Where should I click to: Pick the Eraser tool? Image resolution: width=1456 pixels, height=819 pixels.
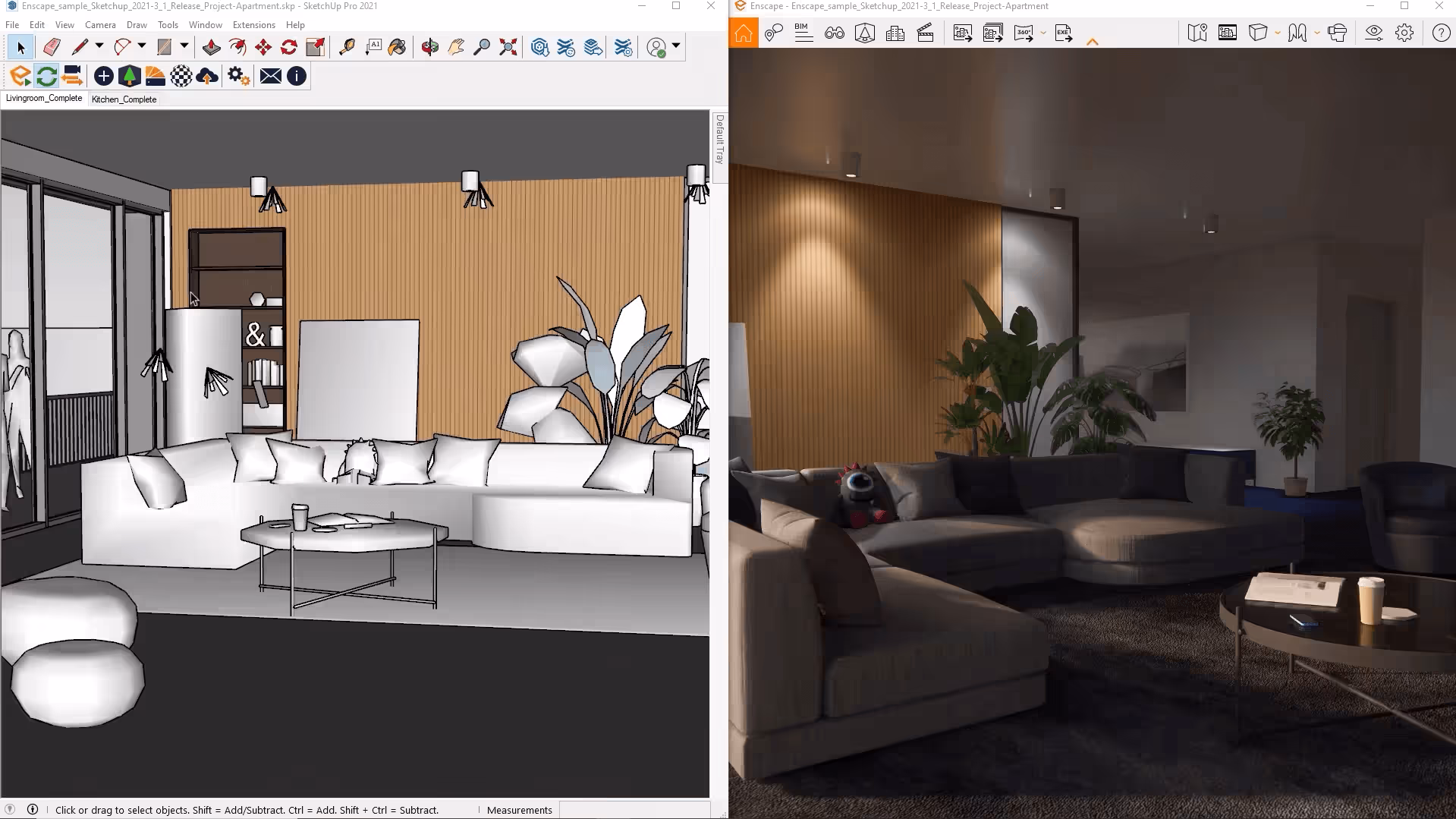click(51, 47)
